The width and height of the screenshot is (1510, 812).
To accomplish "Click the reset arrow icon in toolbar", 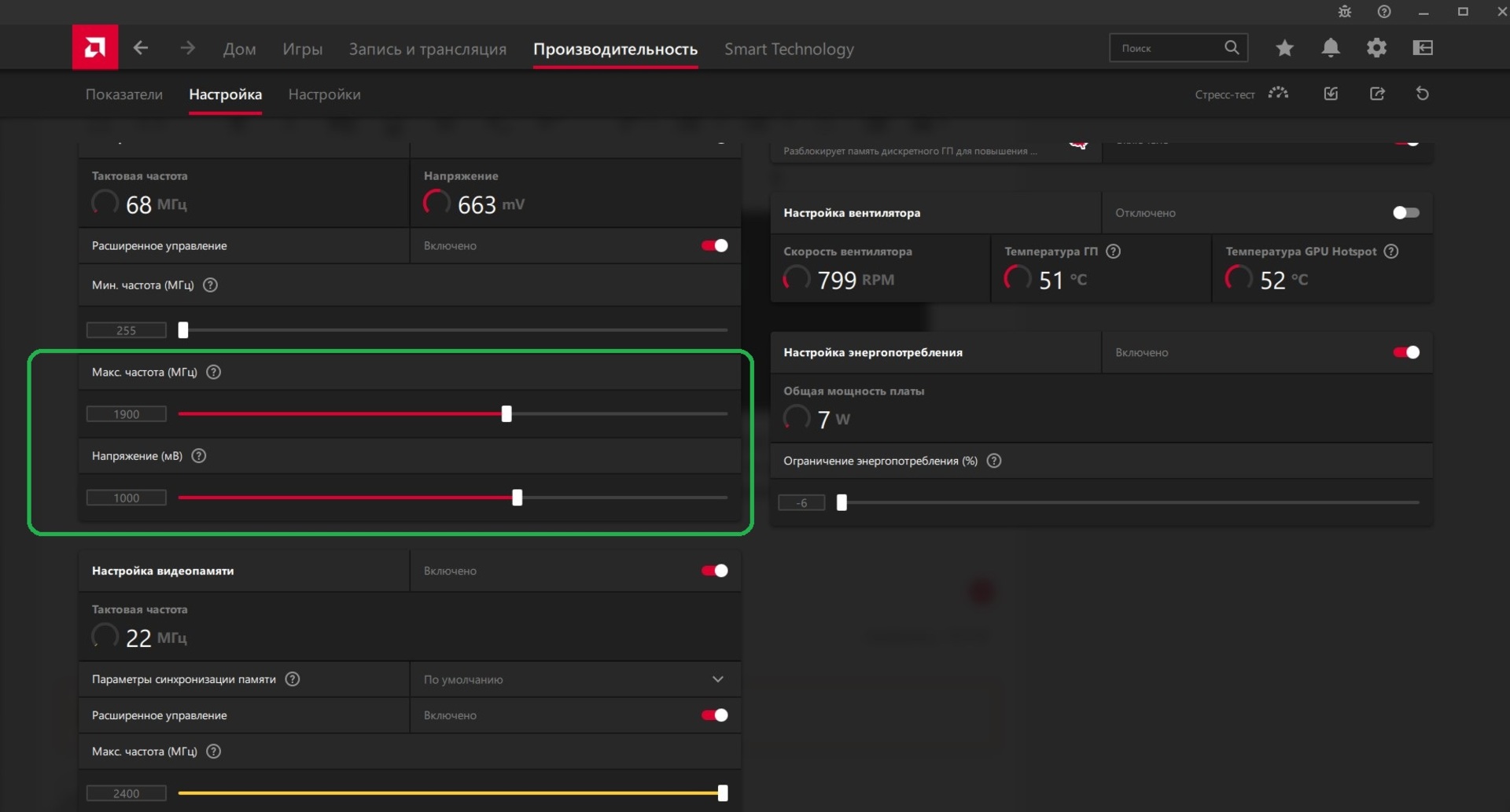I will coord(1422,94).
